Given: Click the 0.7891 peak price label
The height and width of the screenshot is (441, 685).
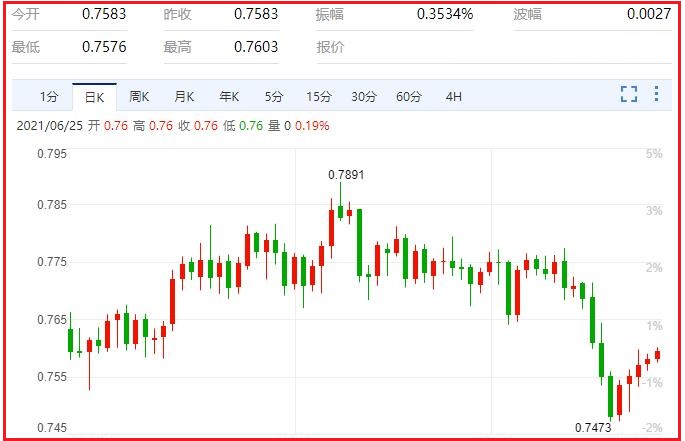Looking at the screenshot, I should pos(346,175).
